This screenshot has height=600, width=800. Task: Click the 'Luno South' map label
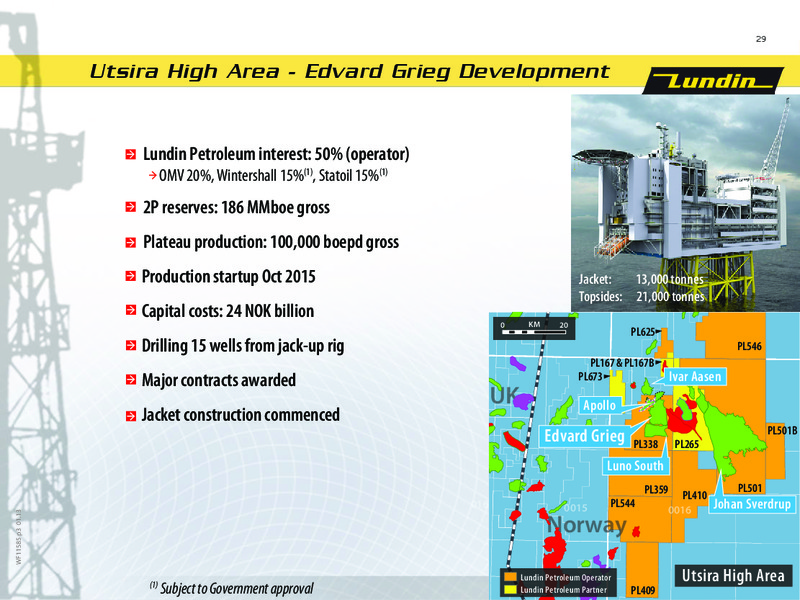coord(635,466)
